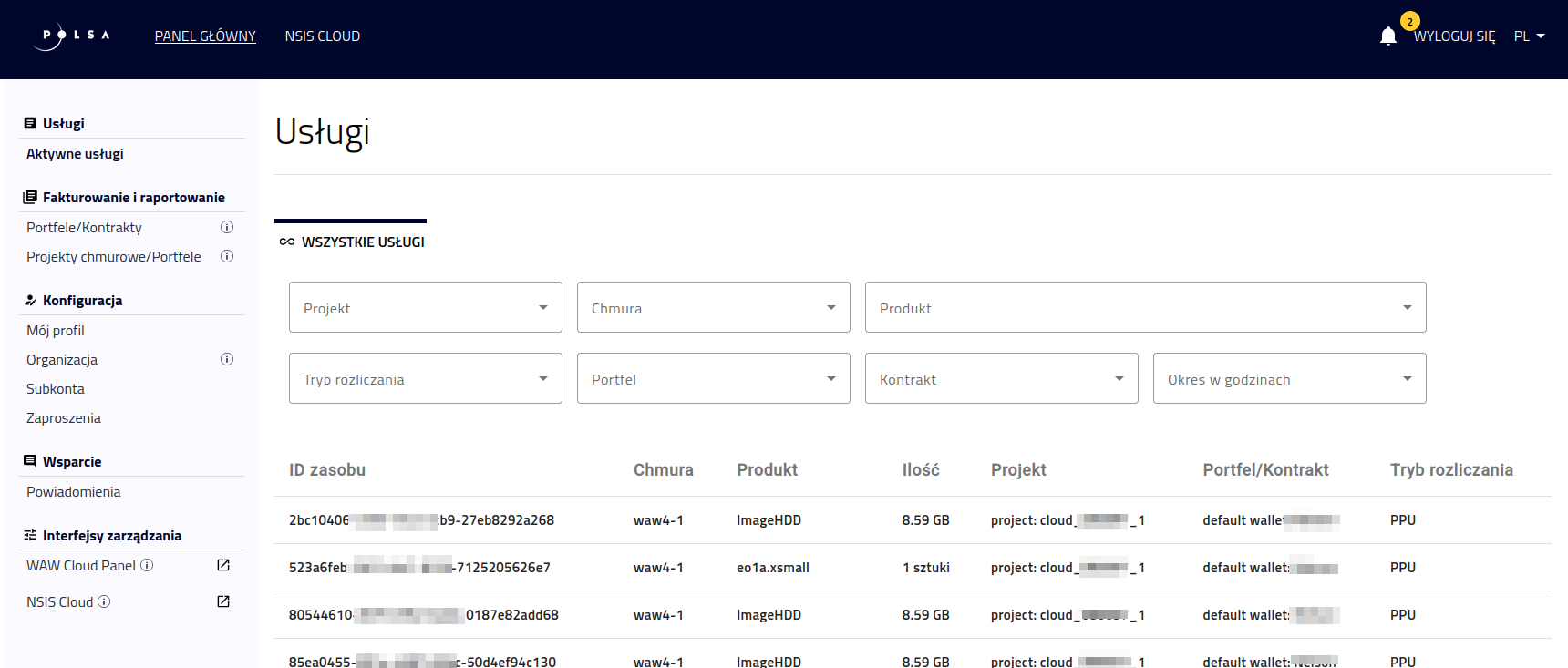The image size is (1568, 668).
Task: Open the Okres w godzinach dropdown
Action: pos(1289,379)
